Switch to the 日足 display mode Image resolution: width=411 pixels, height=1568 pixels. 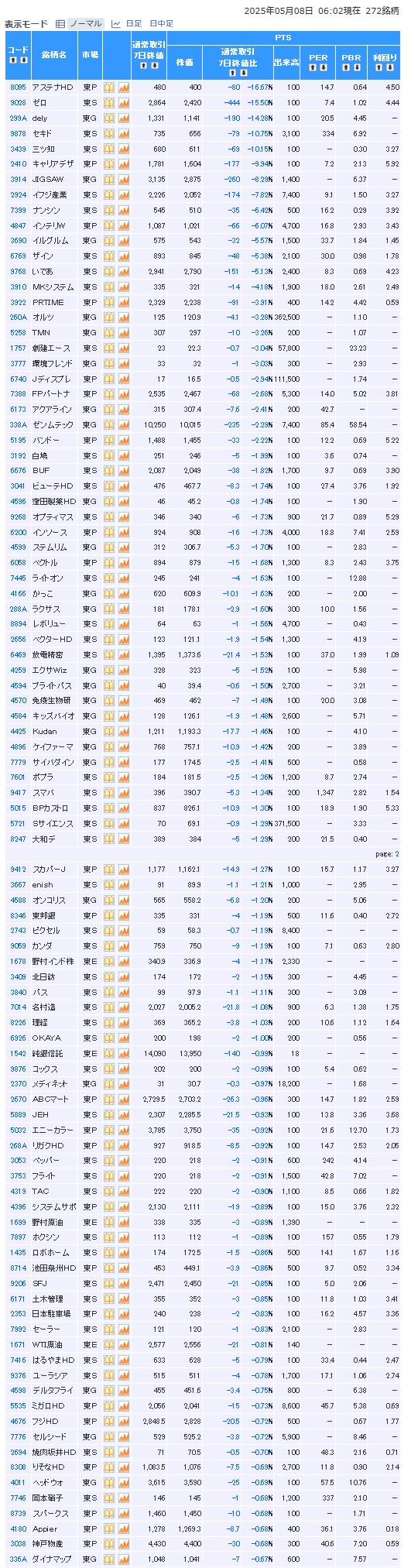(x=133, y=24)
